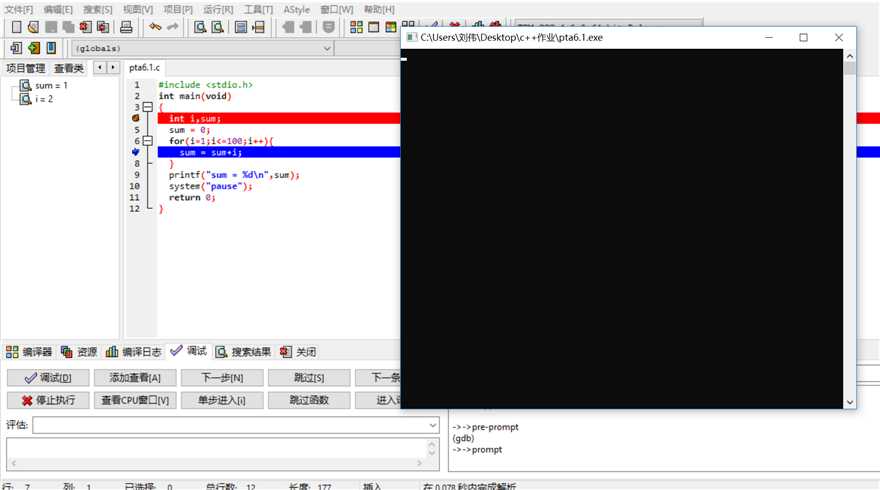Click line 9 printf statement in editor

point(234,175)
